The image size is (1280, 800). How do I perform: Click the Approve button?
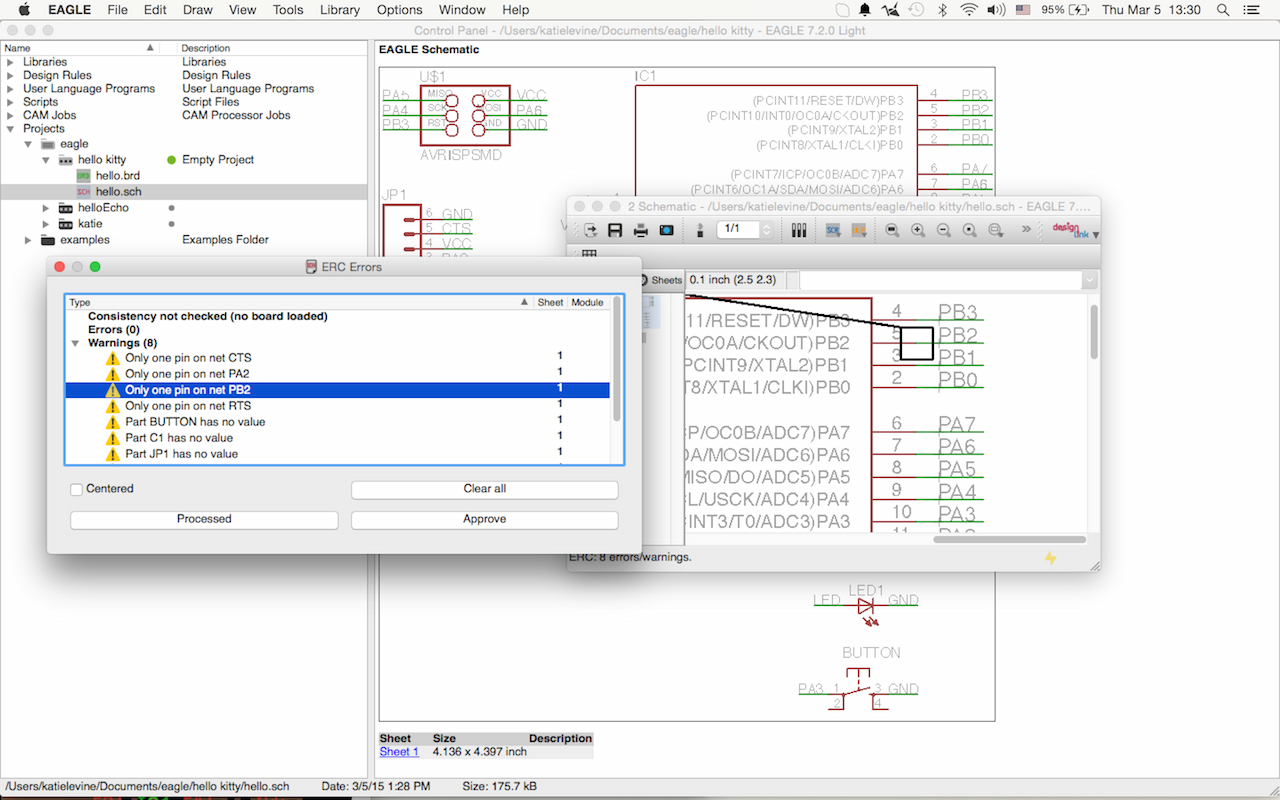485,519
